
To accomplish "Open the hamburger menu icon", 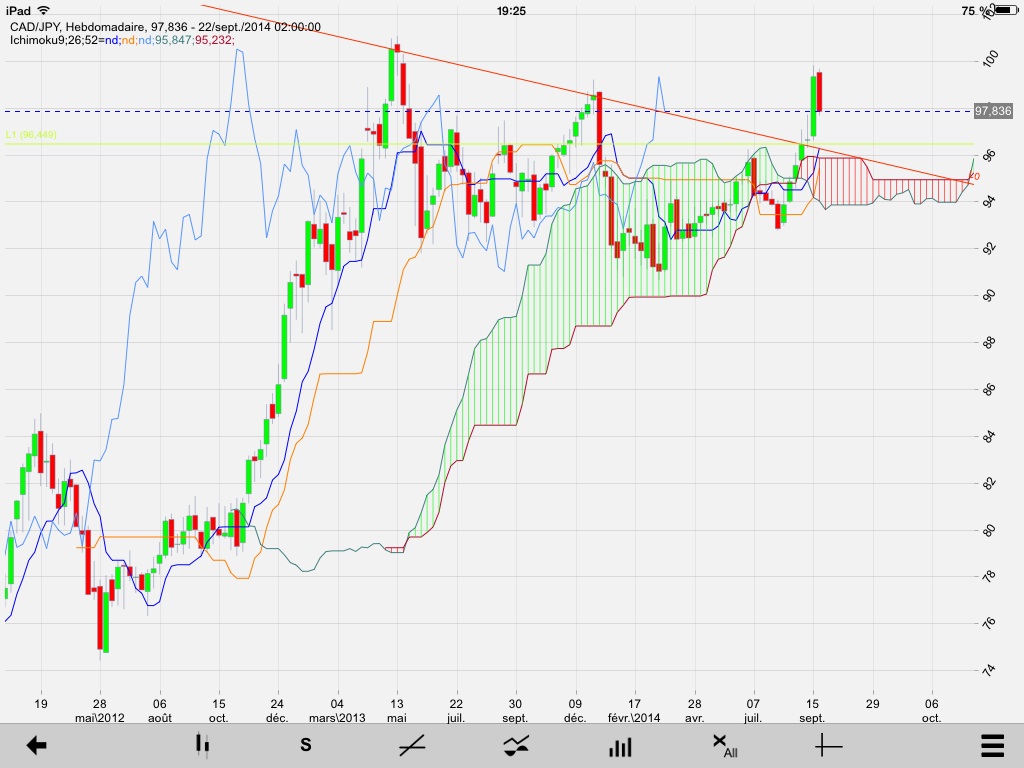I will click(993, 745).
